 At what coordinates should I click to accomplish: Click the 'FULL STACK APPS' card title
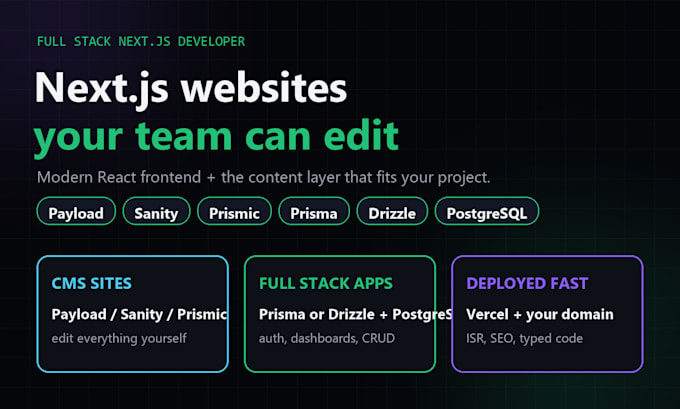326,283
